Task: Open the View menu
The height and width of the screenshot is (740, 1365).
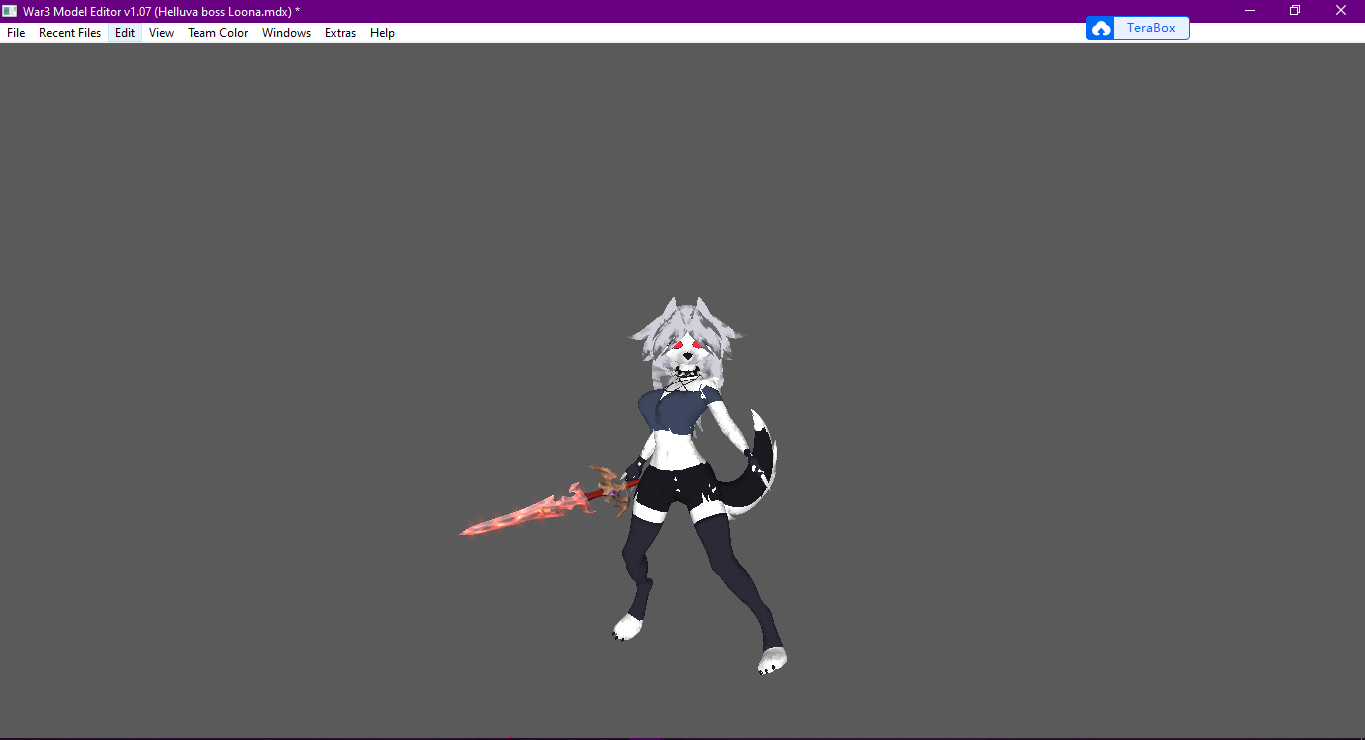Action: [x=161, y=33]
